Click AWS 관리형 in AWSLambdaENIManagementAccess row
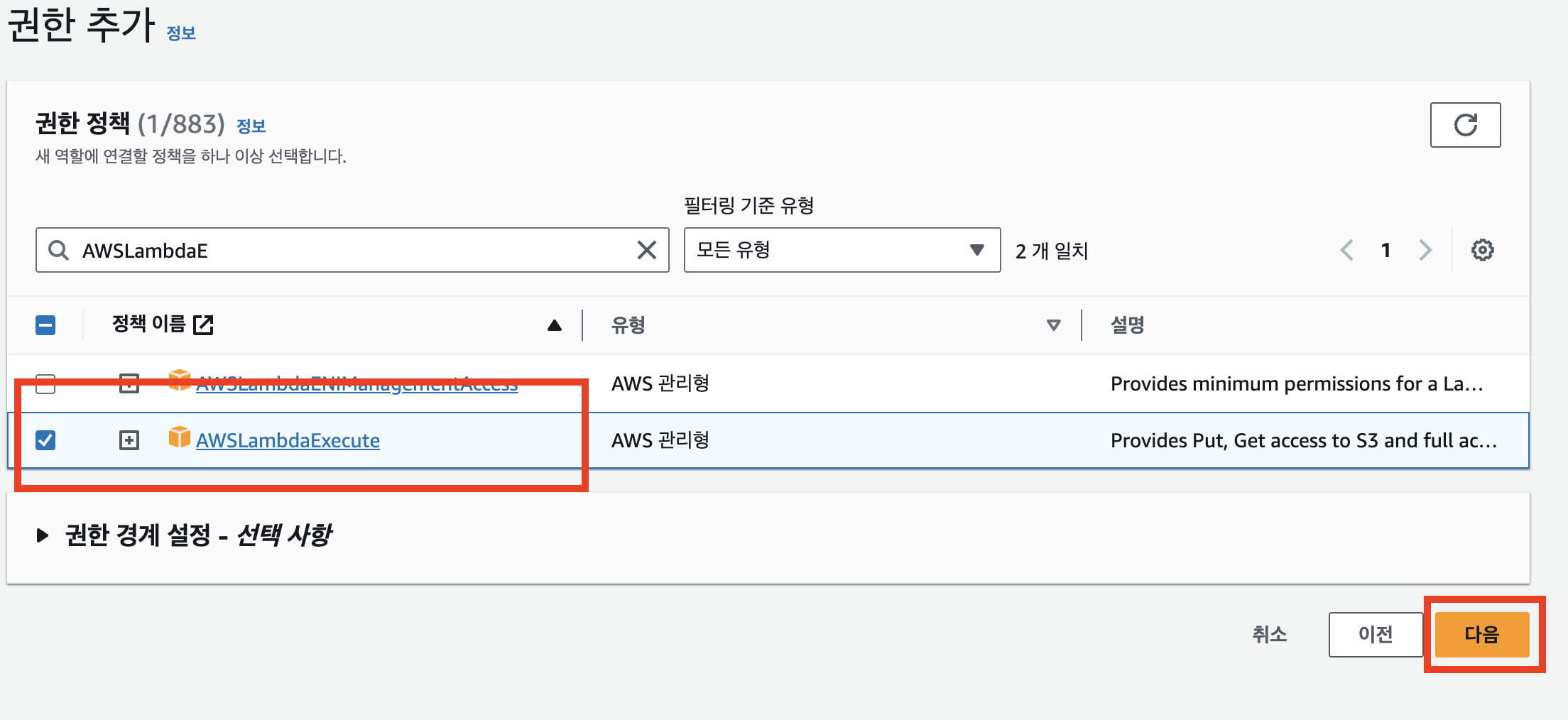This screenshot has height=720, width=1568. coord(660,383)
